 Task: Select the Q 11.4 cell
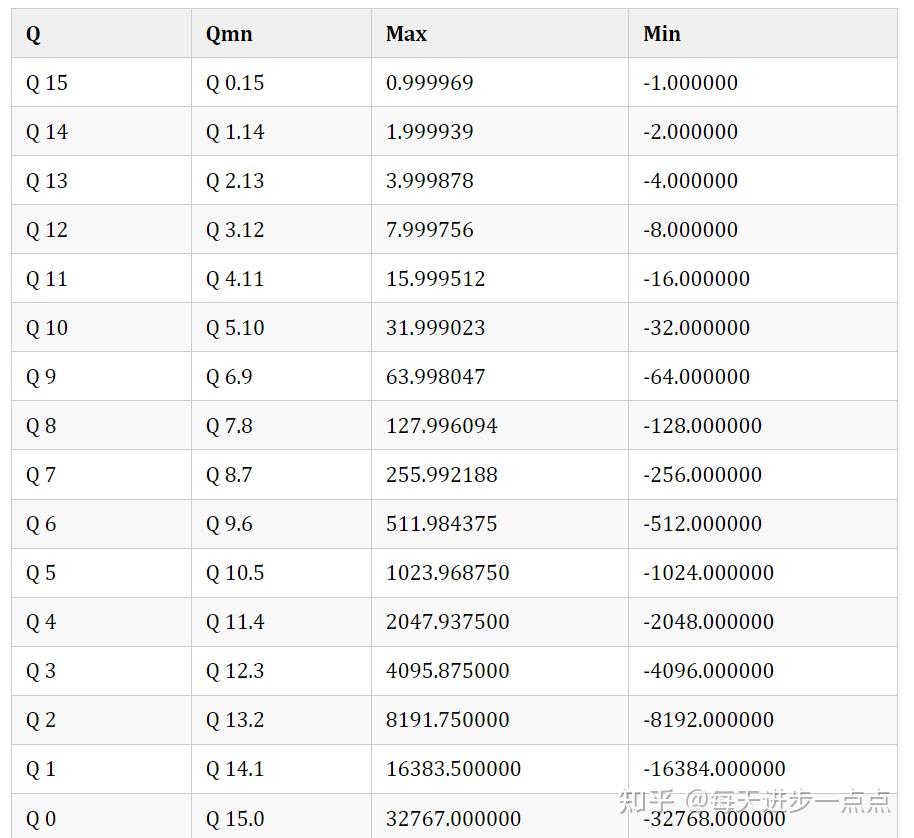tap(235, 622)
